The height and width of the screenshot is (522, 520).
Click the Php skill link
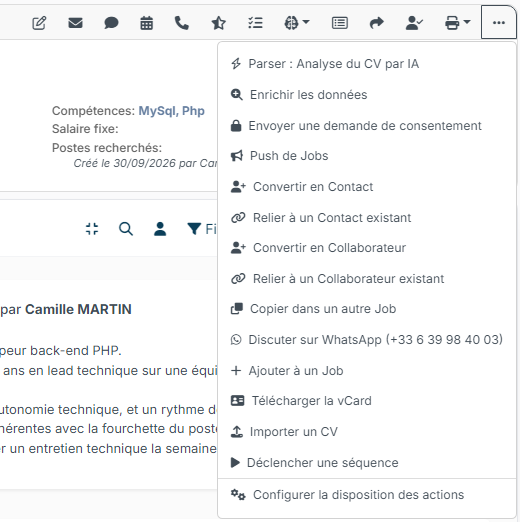coord(193,111)
